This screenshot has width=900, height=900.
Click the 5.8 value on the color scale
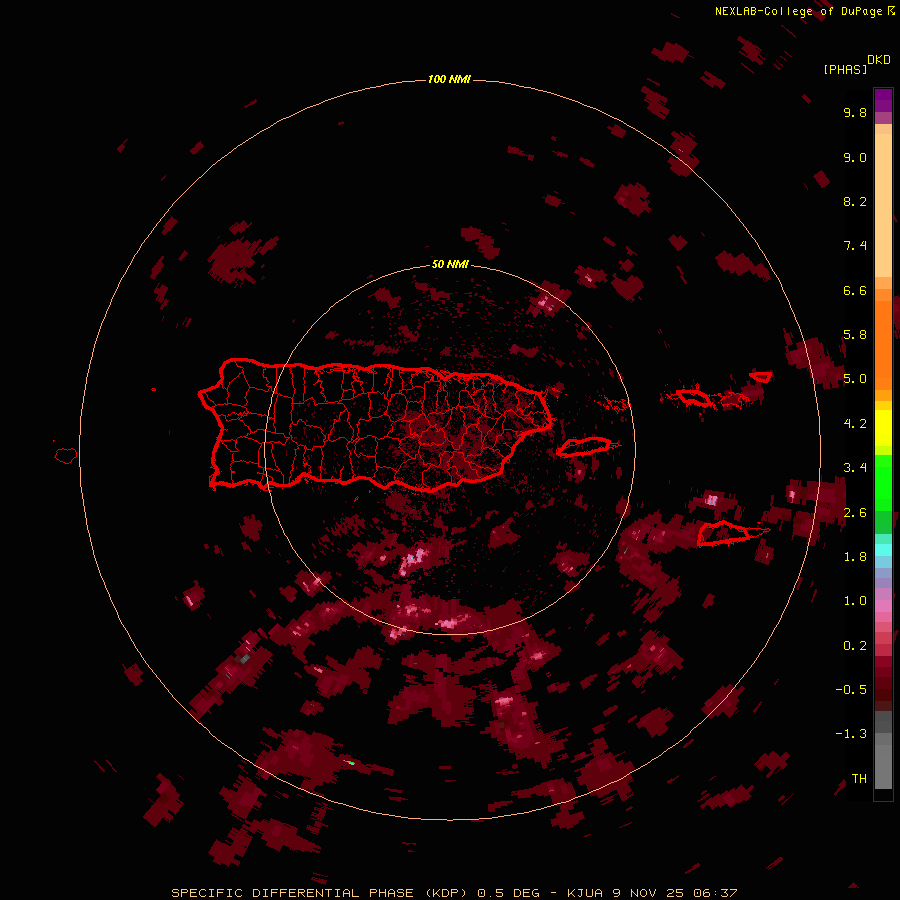click(855, 335)
